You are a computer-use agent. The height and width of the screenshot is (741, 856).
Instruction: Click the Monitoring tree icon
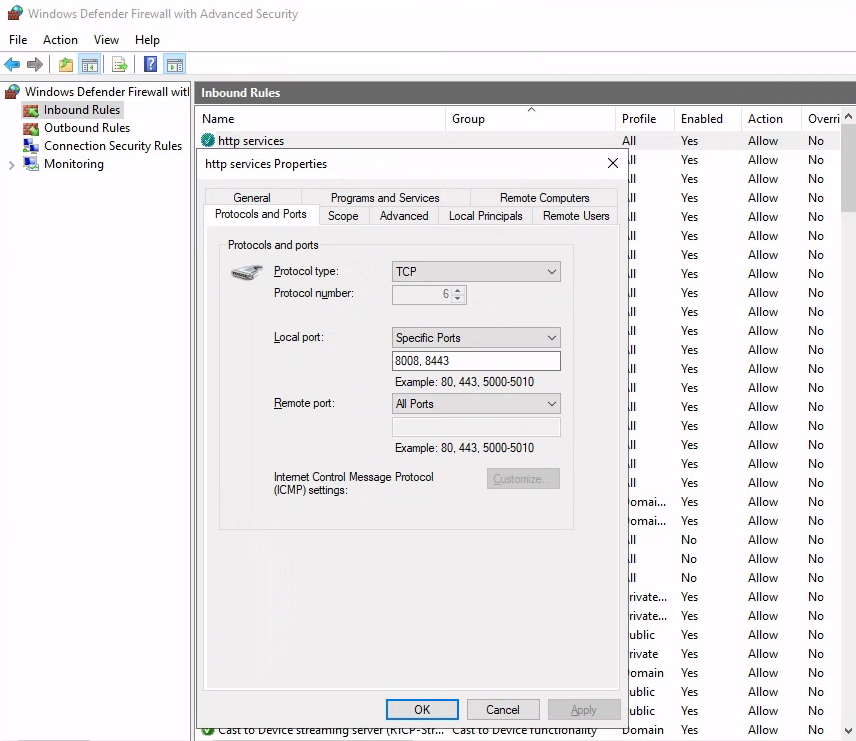31,164
